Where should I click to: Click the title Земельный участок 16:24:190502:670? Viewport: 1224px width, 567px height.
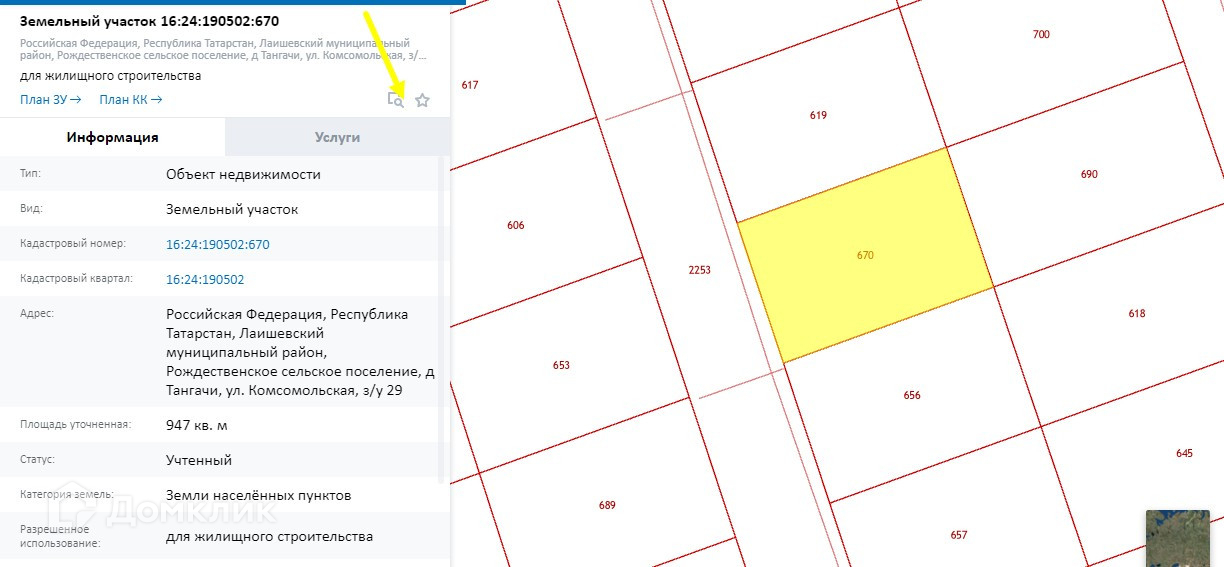point(149,20)
